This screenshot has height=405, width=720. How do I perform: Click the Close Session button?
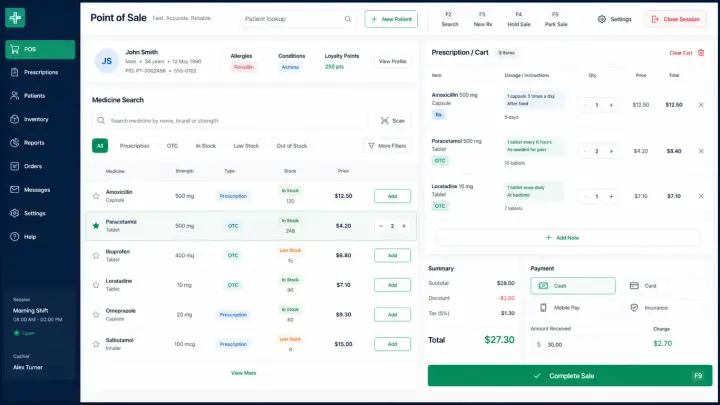[x=675, y=19]
